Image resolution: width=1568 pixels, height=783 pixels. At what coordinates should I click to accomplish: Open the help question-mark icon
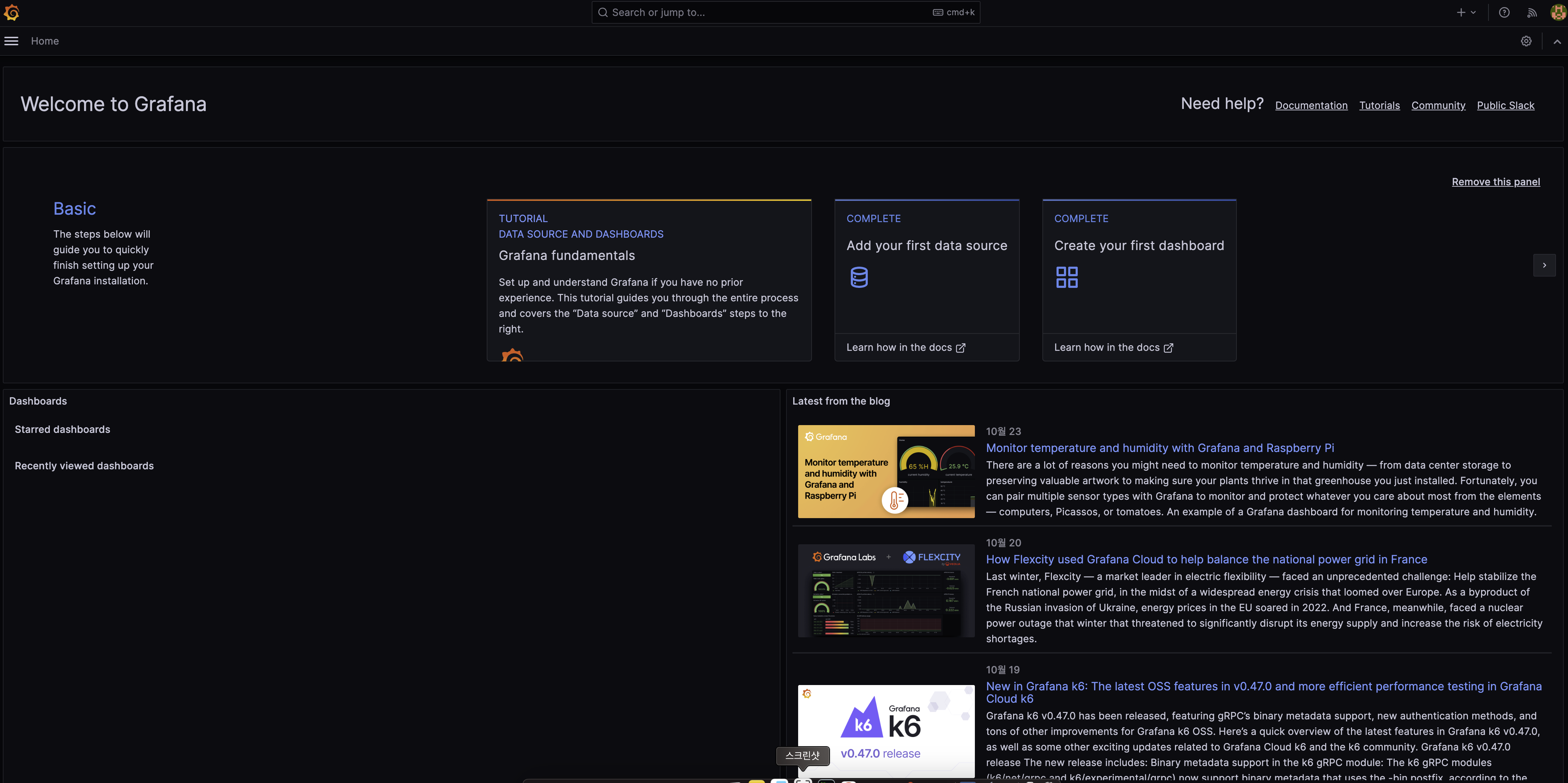pos(1504,12)
